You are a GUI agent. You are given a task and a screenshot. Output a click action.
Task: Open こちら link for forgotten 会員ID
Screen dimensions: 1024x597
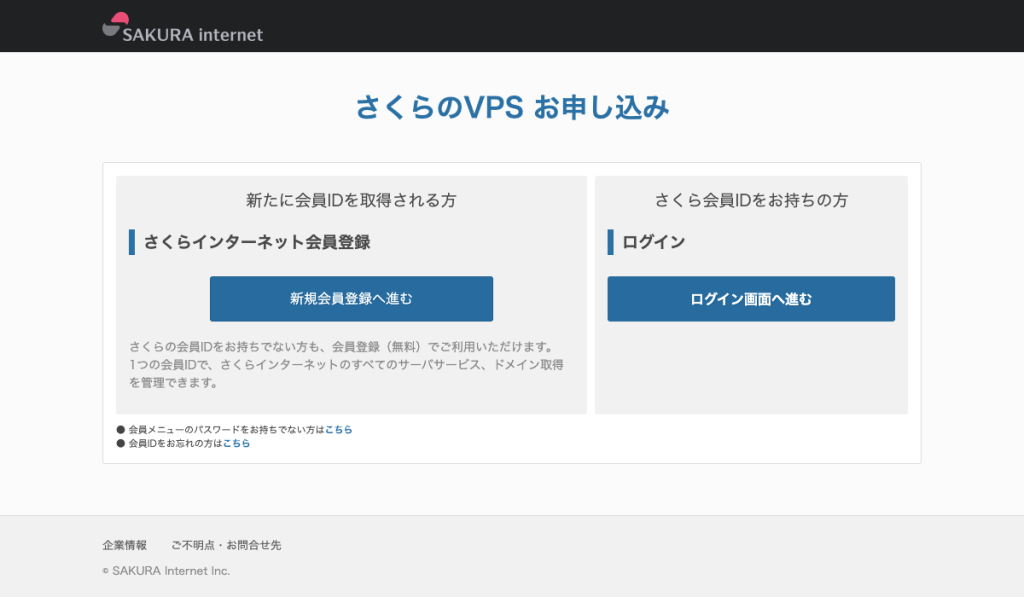(x=236, y=443)
